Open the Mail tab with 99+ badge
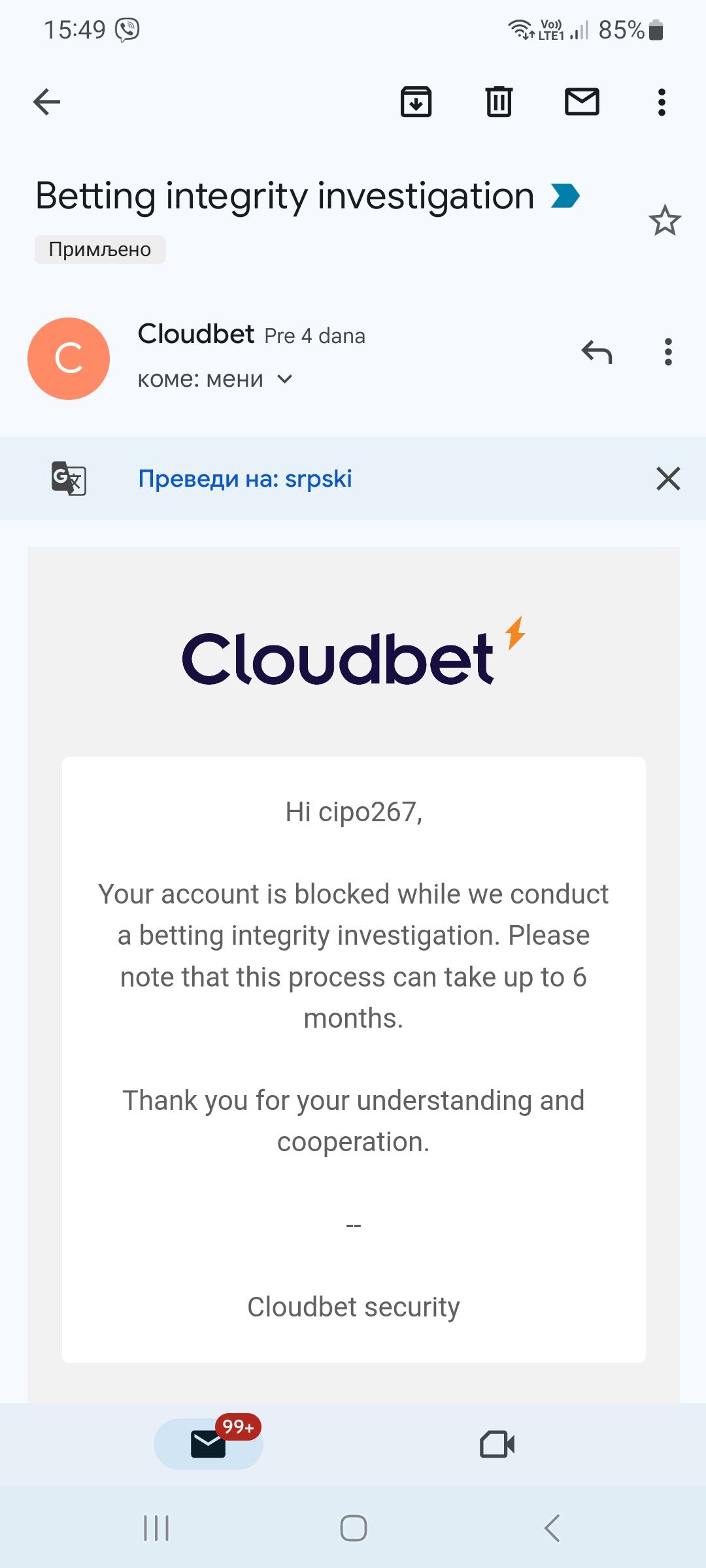This screenshot has width=706, height=1568. coord(209,1444)
